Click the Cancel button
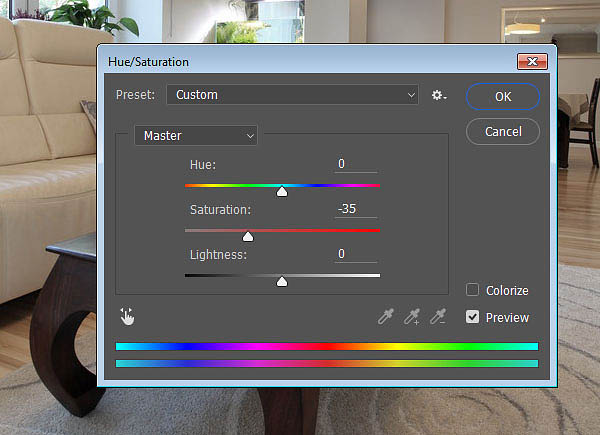Screen dimensions: 600x435 click(x=503, y=132)
